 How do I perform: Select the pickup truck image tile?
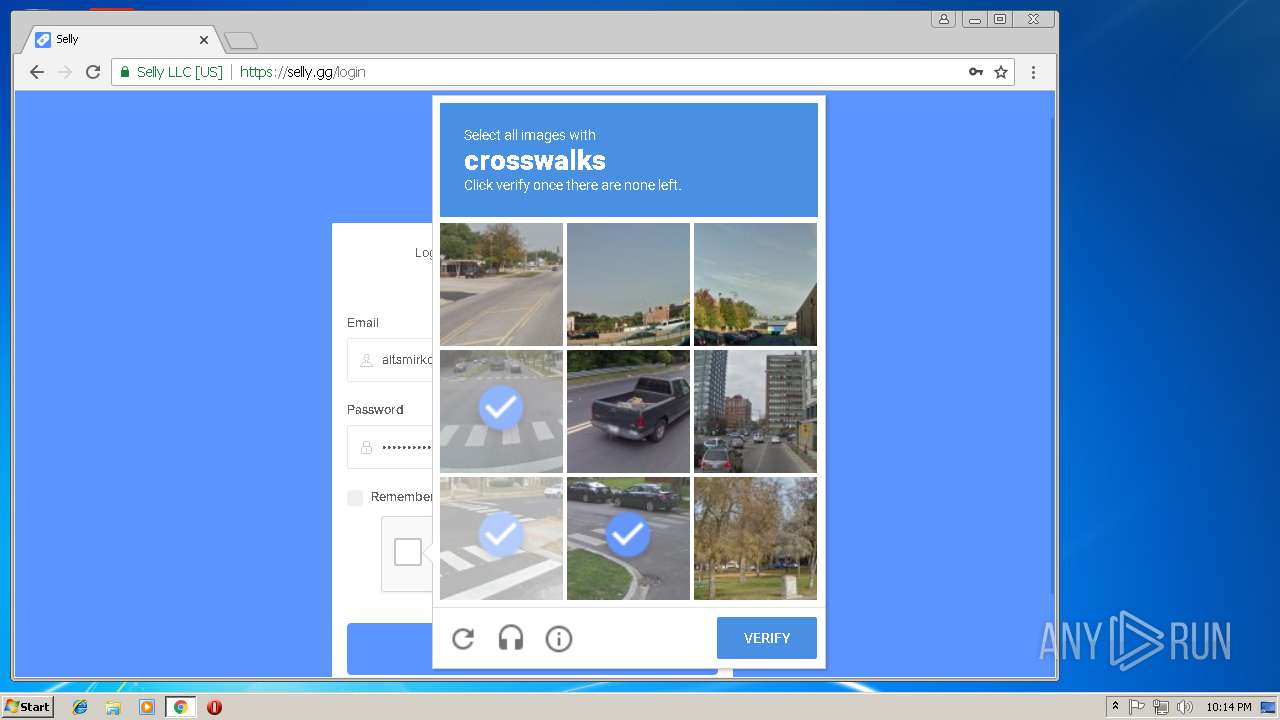pyautogui.click(x=628, y=411)
